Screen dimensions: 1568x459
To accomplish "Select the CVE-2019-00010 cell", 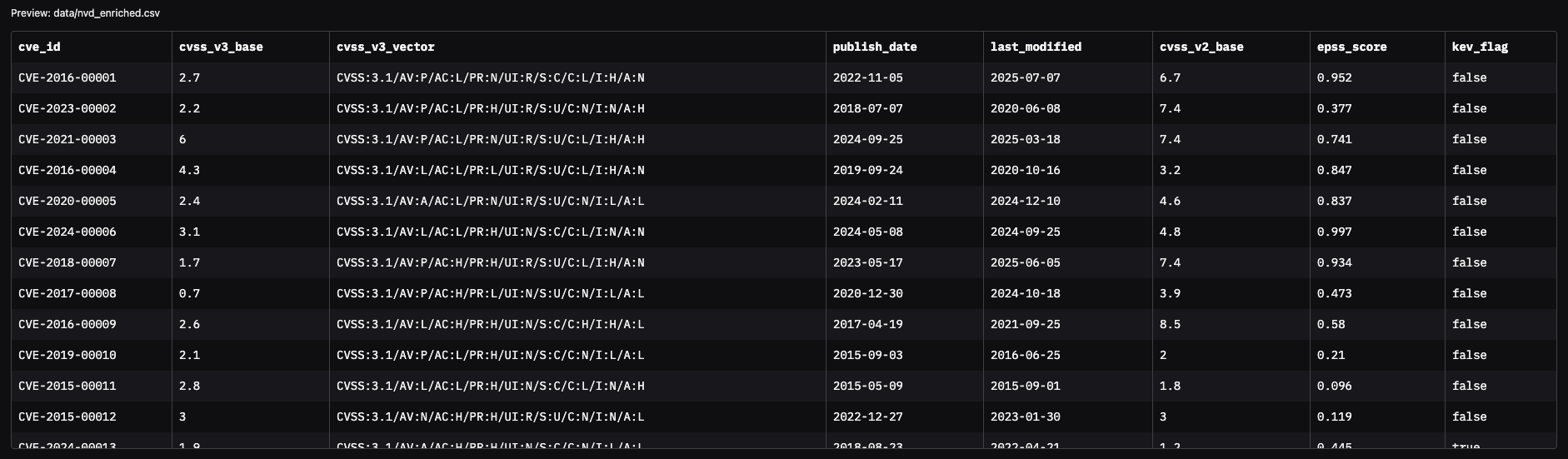I will (x=67, y=356).
